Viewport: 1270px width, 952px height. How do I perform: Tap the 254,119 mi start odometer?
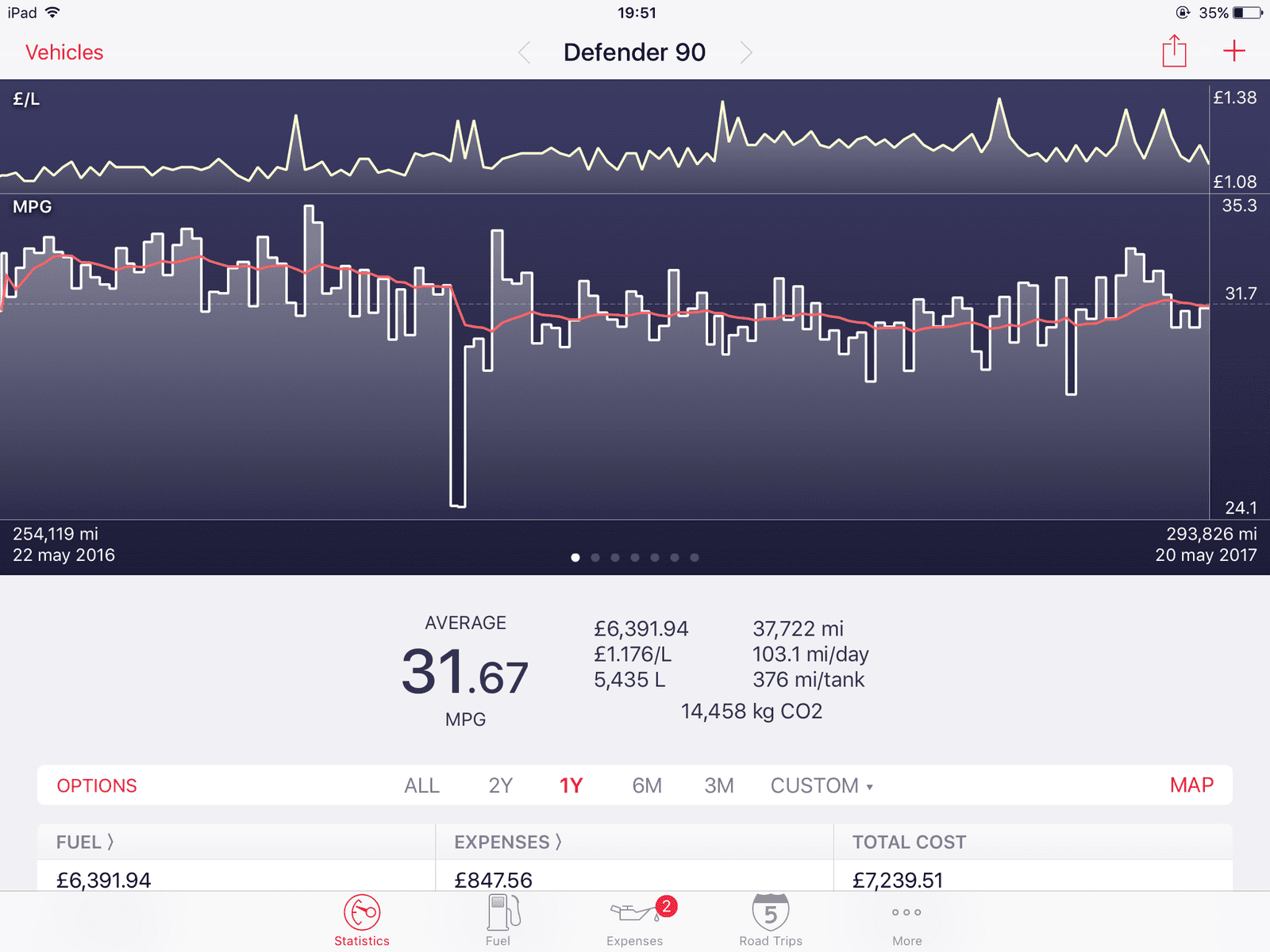pyautogui.click(x=56, y=534)
